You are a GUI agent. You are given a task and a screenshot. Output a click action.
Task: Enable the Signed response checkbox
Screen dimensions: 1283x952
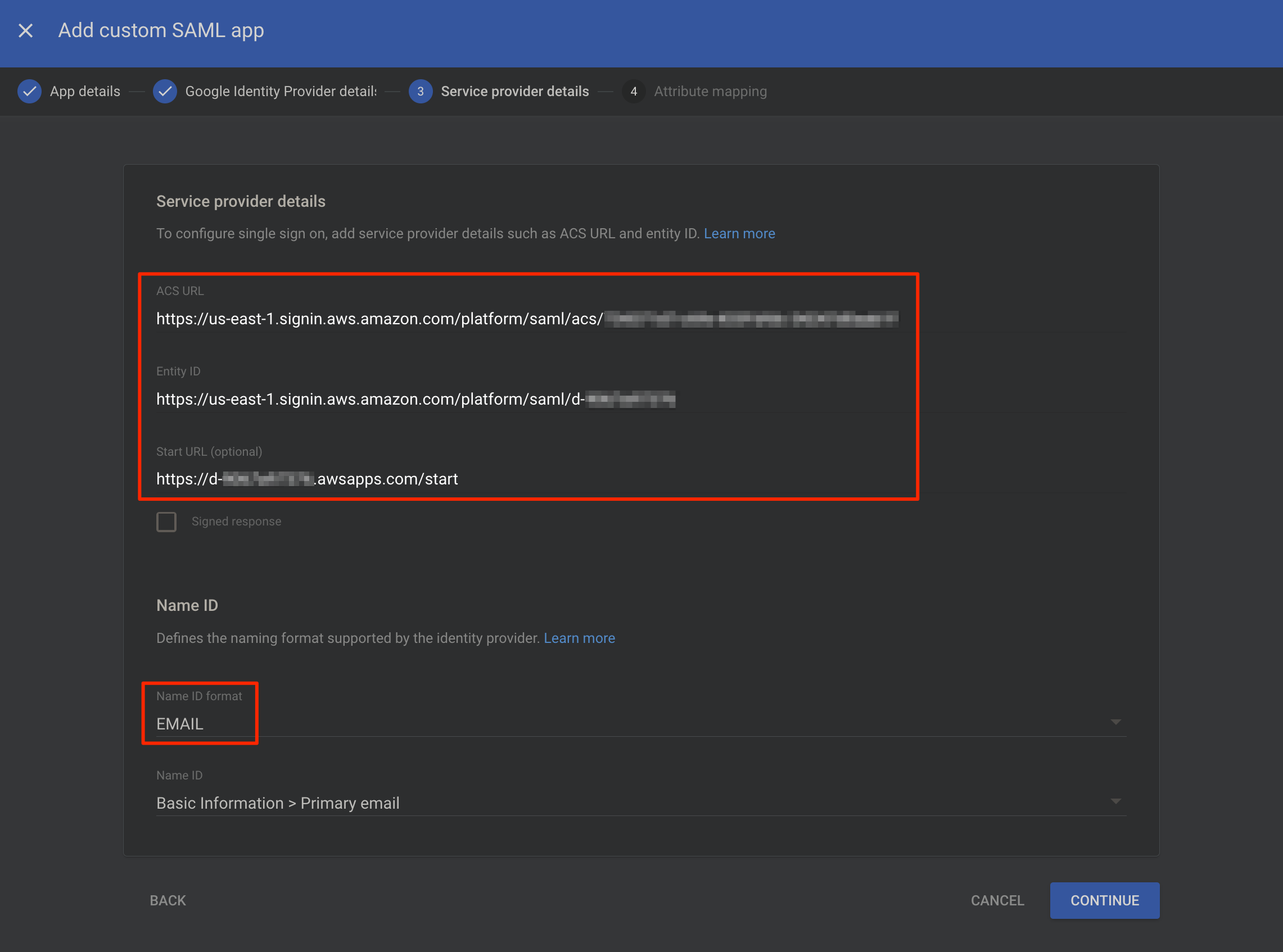click(166, 522)
